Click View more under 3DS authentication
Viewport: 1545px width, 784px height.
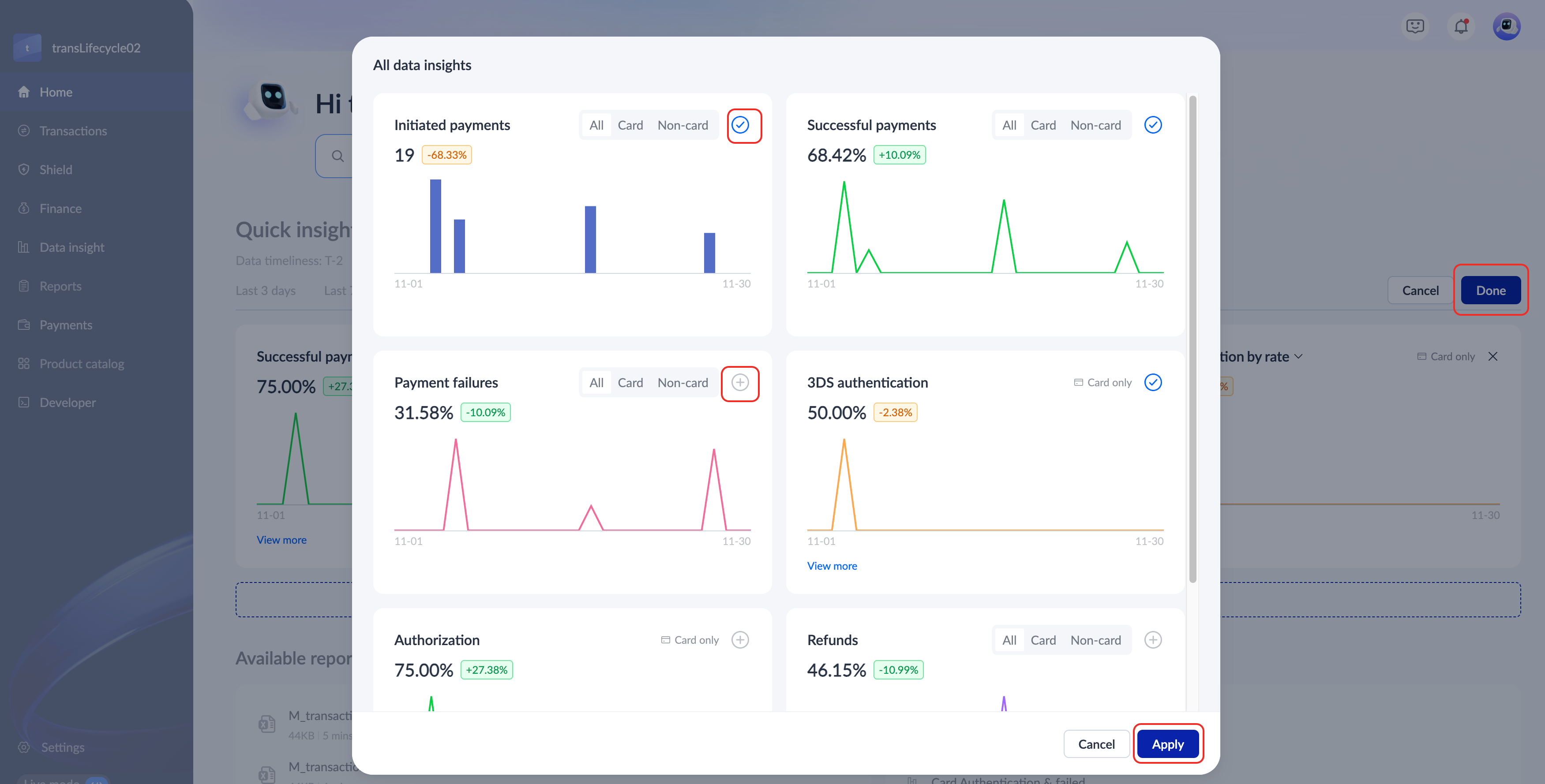point(831,566)
